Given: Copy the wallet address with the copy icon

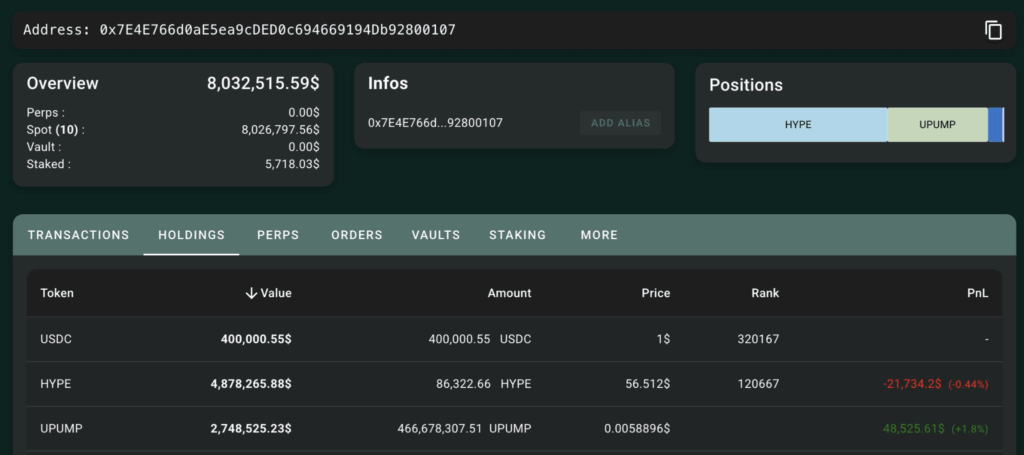Looking at the screenshot, I should (x=993, y=30).
